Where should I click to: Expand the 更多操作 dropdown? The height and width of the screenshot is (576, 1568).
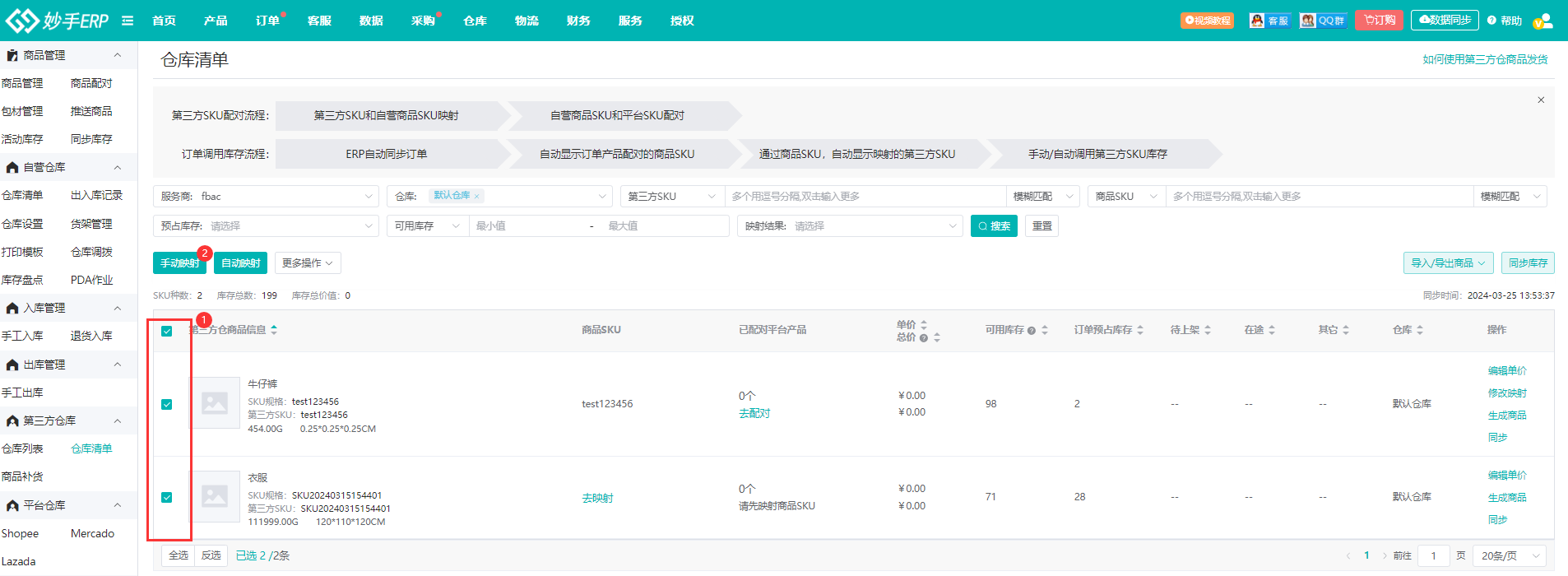coord(307,263)
